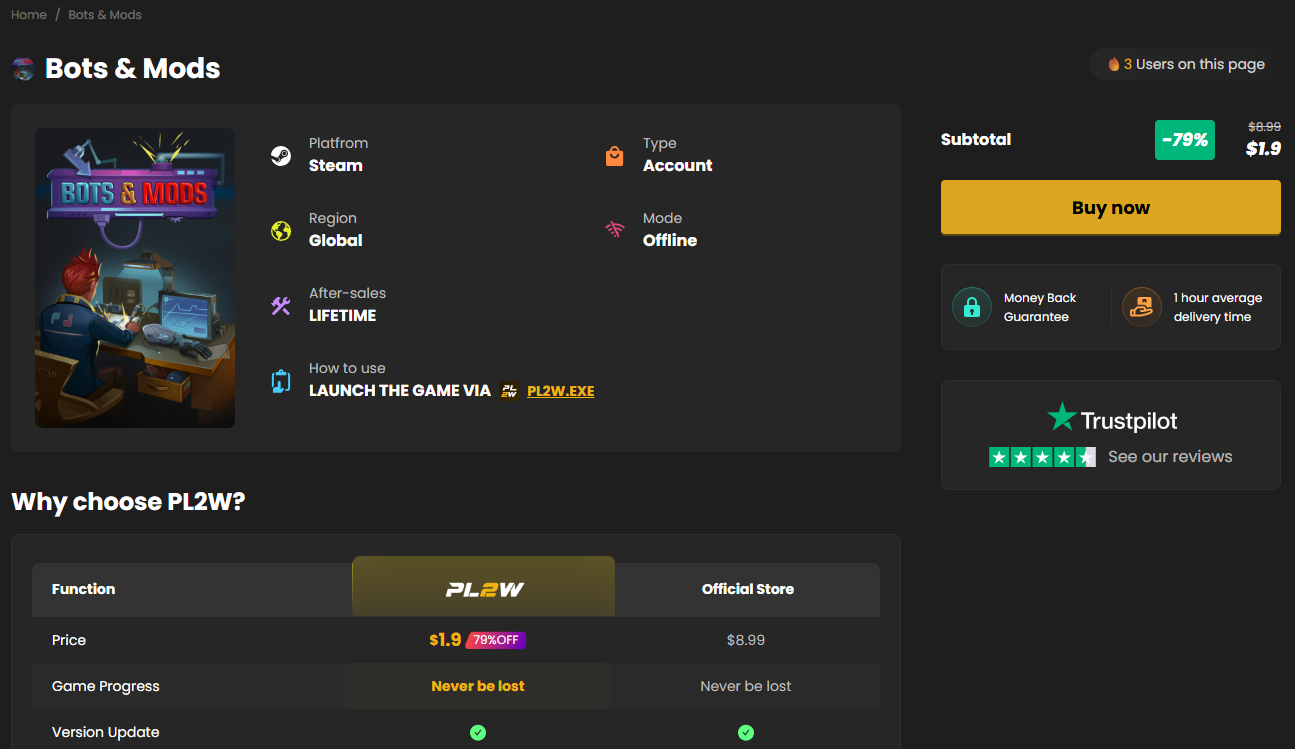Click the Official Store column header
The height and width of the screenshot is (749, 1295).
(x=748, y=589)
